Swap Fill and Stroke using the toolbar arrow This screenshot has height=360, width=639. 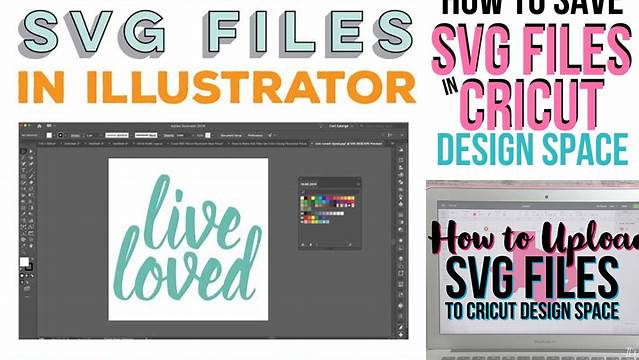[33, 258]
